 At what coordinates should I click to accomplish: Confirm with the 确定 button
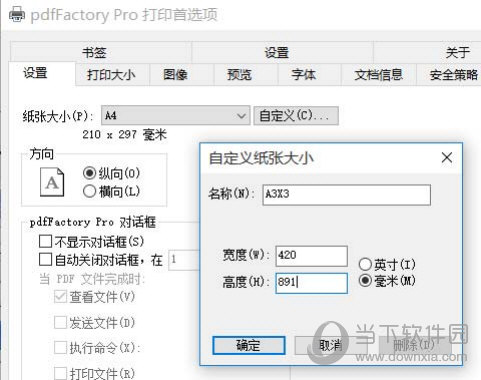(x=249, y=345)
